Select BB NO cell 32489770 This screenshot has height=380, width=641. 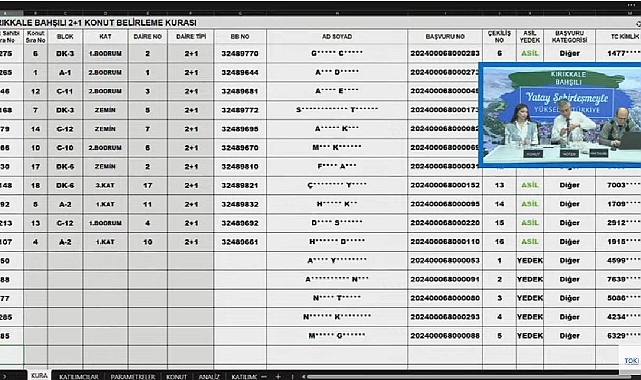[x=240, y=54]
